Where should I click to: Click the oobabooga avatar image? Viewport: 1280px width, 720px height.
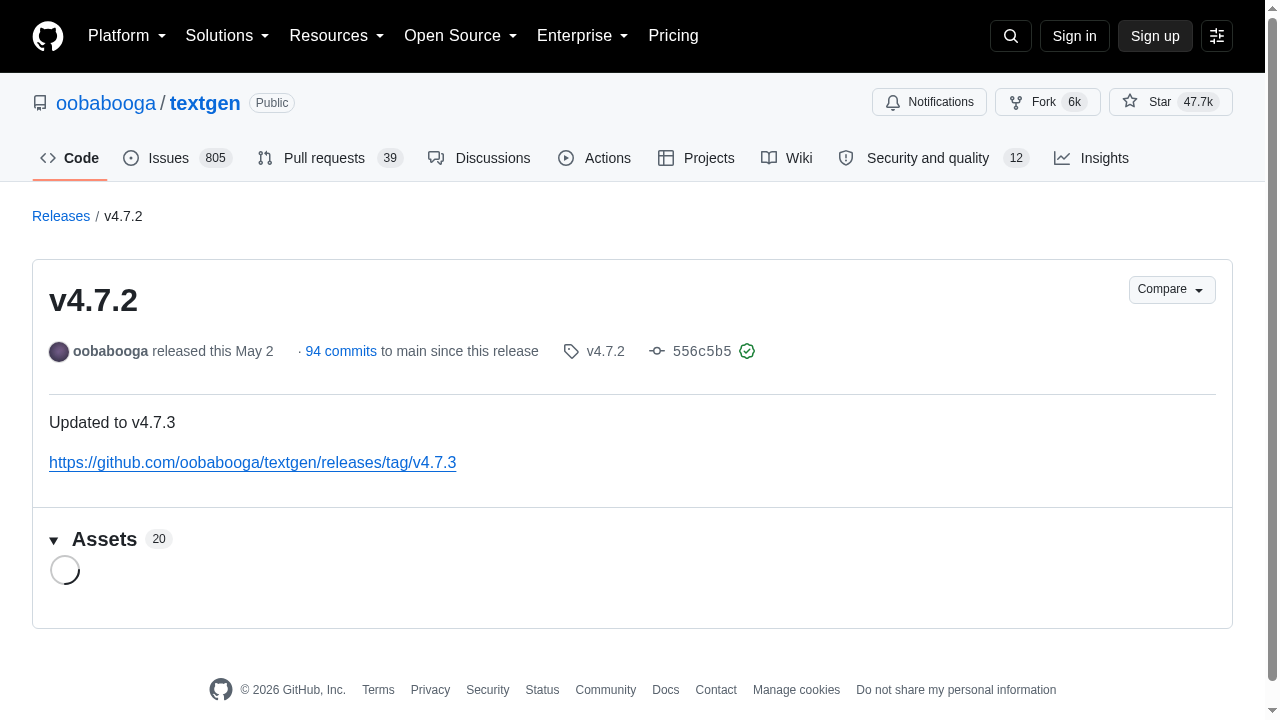59,352
